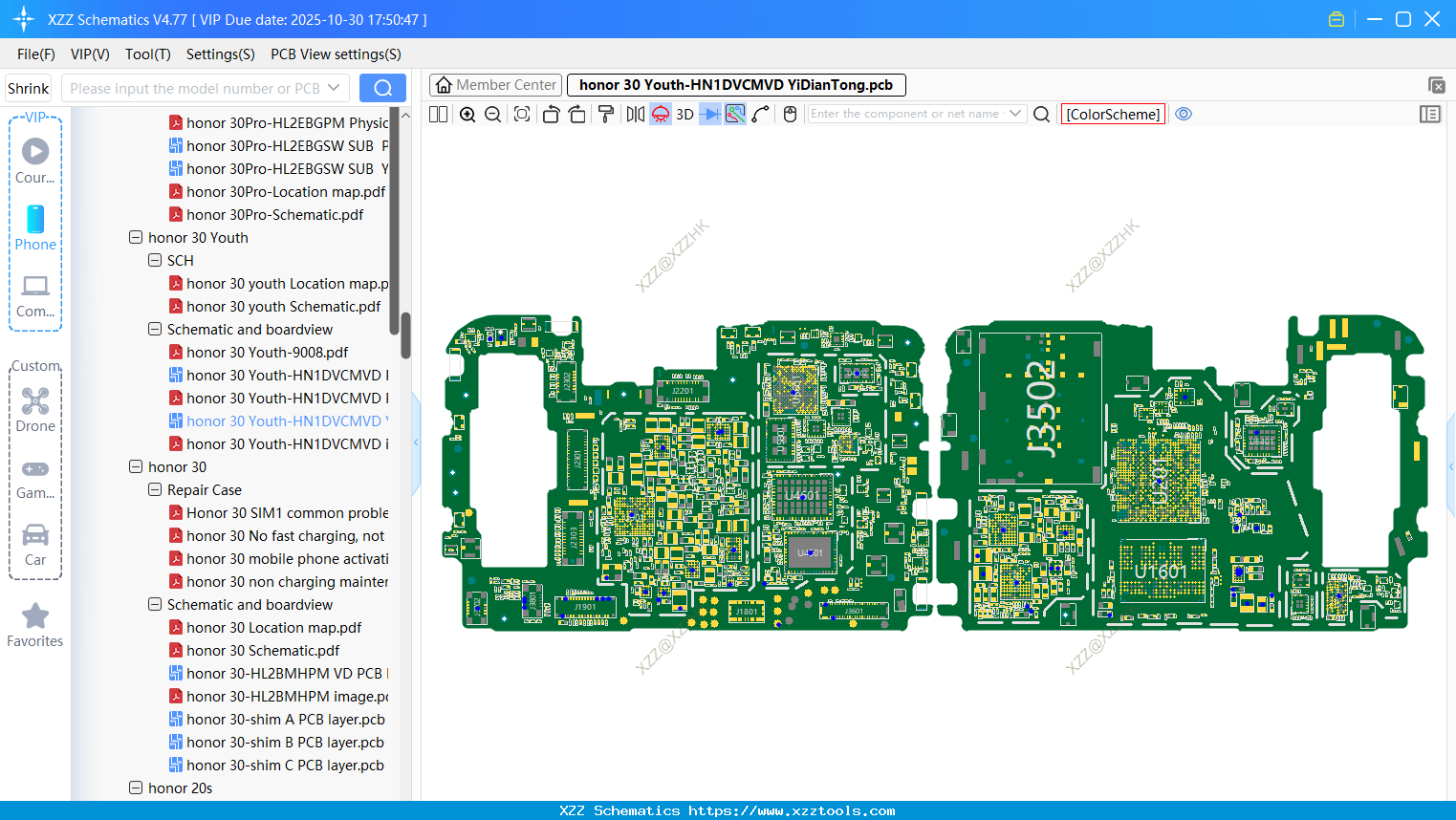Open honor 30-shim C PCB layer.pcb
1456x820 pixels.
tap(277, 765)
